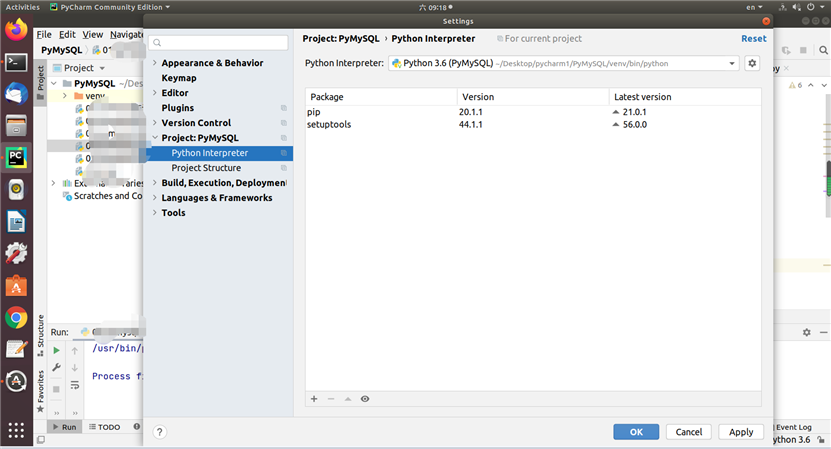The height and width of the screenshot is (449, 831).
Task: Open Thunderbird mail from the dock
Action: [16, 94]
